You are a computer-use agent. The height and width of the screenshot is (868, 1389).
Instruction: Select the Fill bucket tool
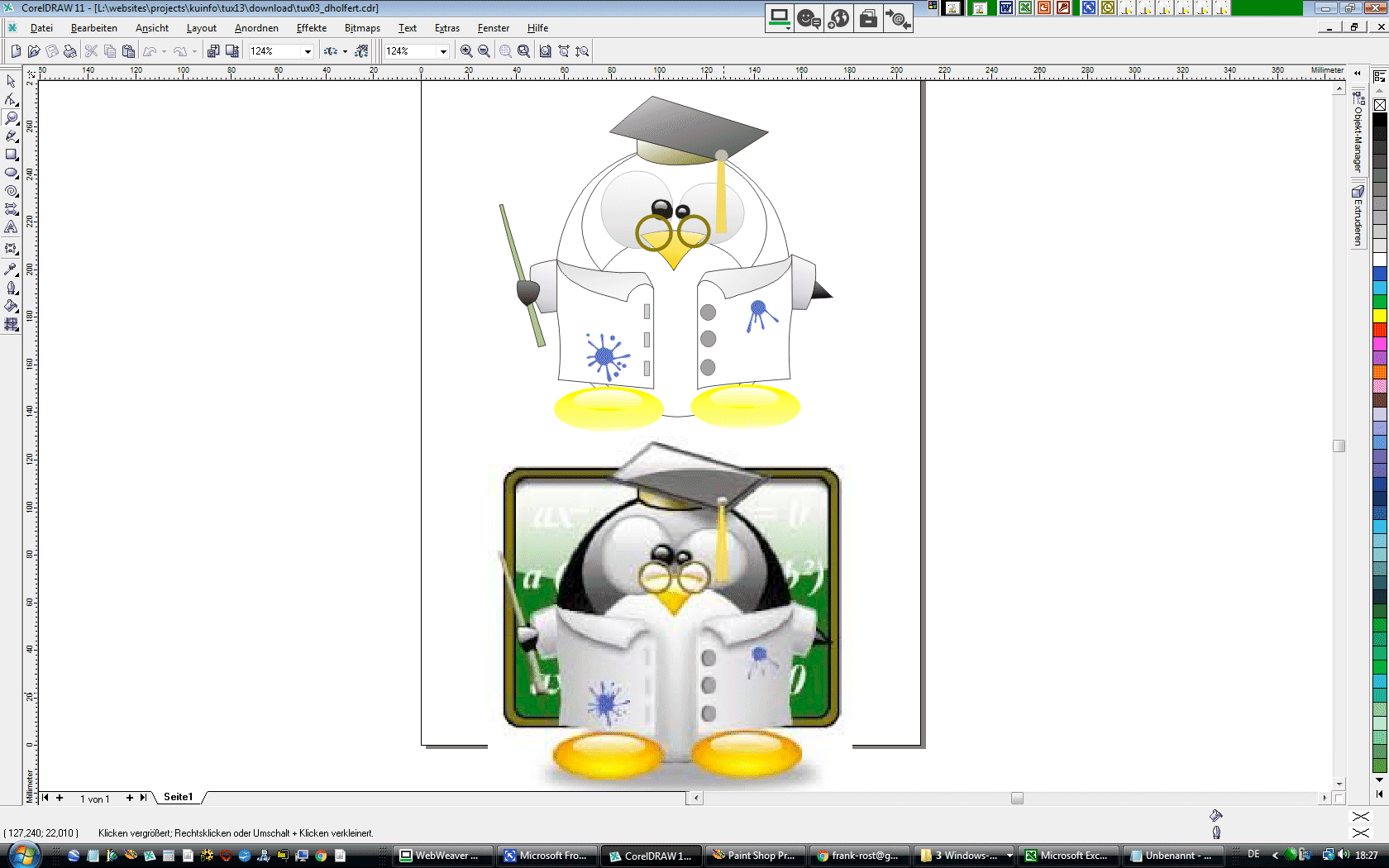click(11, 306)
